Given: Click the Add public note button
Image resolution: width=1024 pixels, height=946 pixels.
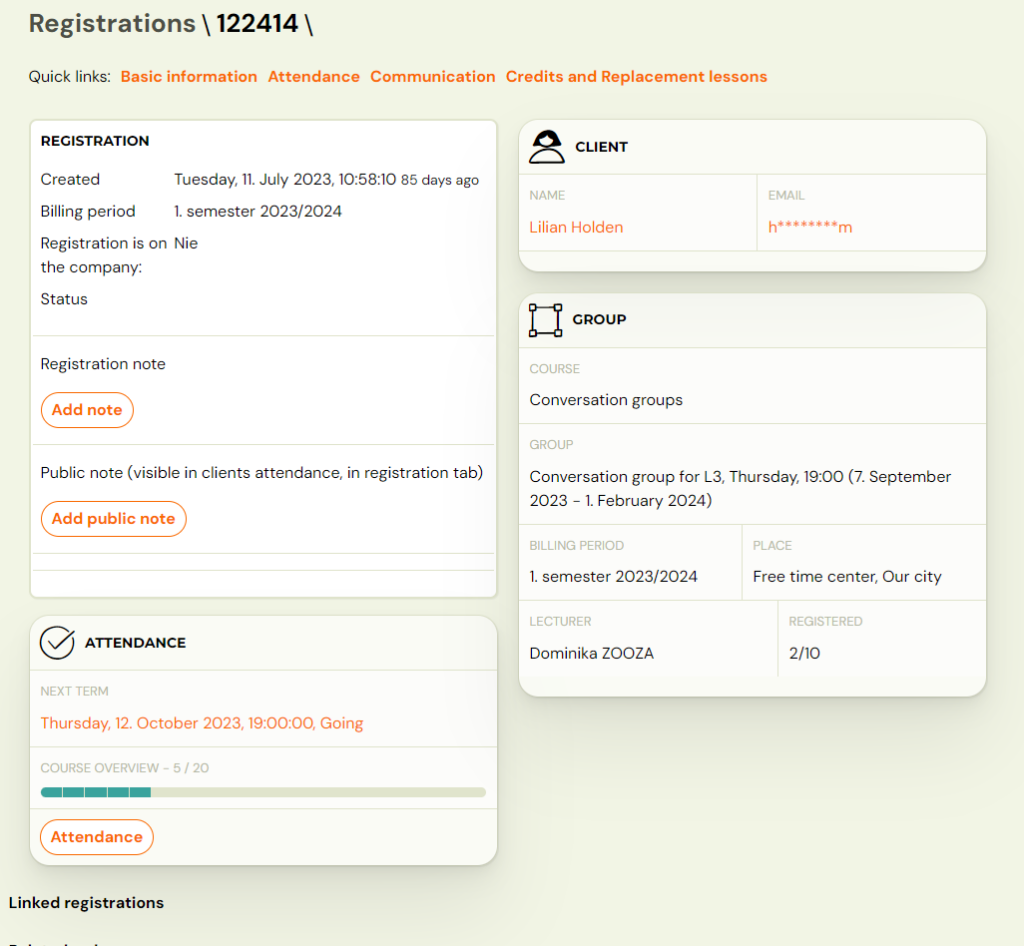Looking at the screenshot, I should pyautogui.click(x=113, y=519).
